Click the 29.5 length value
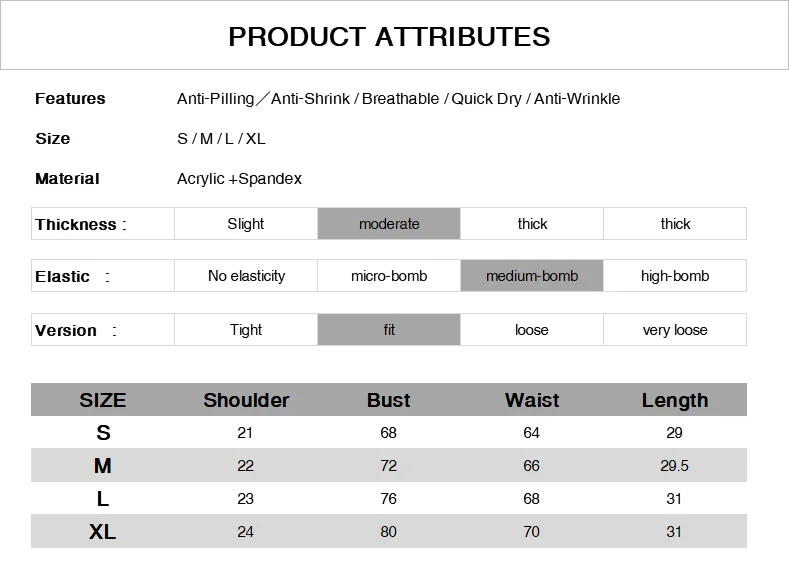789x566 pixels. (674, 465)
